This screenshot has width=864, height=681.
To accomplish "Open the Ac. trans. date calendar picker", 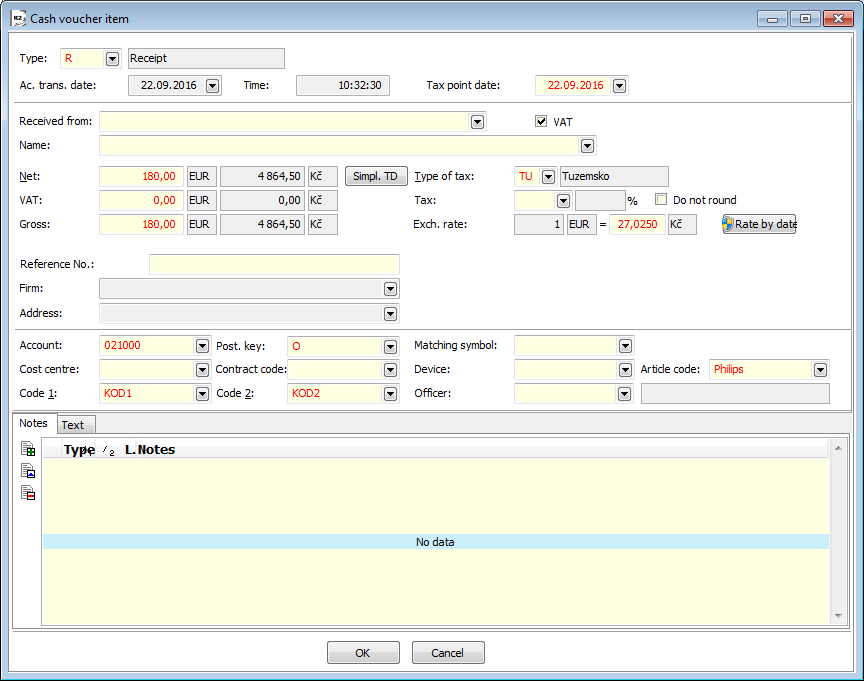I will coord(212,86).
